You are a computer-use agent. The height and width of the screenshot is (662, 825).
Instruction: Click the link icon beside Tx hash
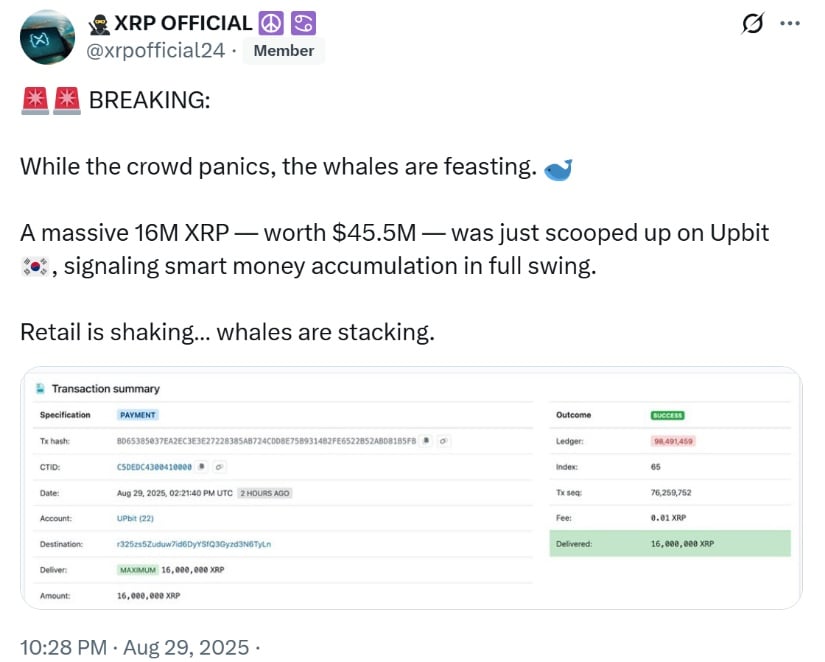(x=443, y=440)
